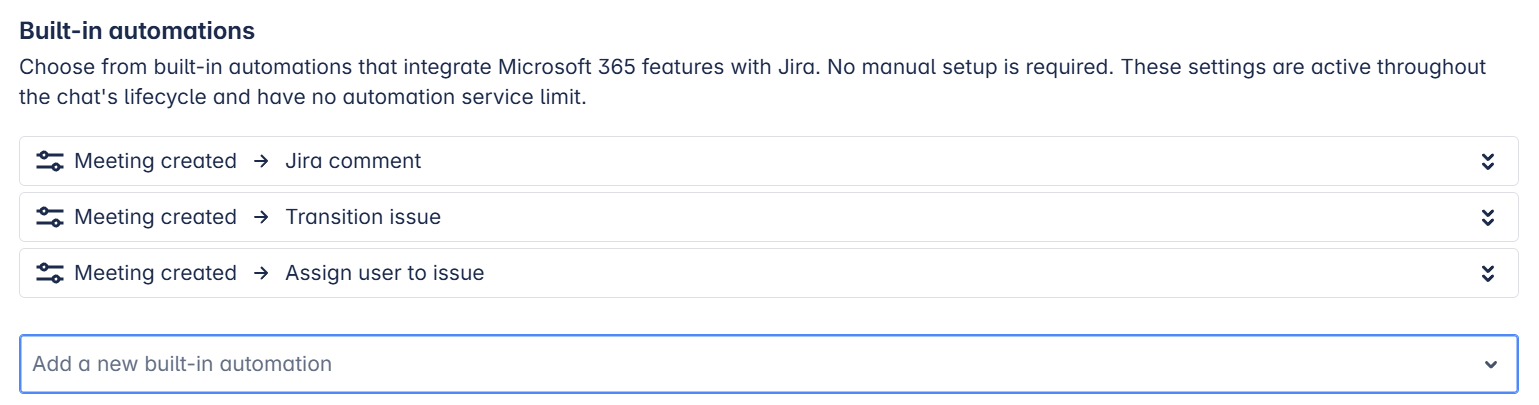Focus the new built-in automation placeholder text
The height and width of the screenshot is (405, 1539).
[x=182, y=364]
